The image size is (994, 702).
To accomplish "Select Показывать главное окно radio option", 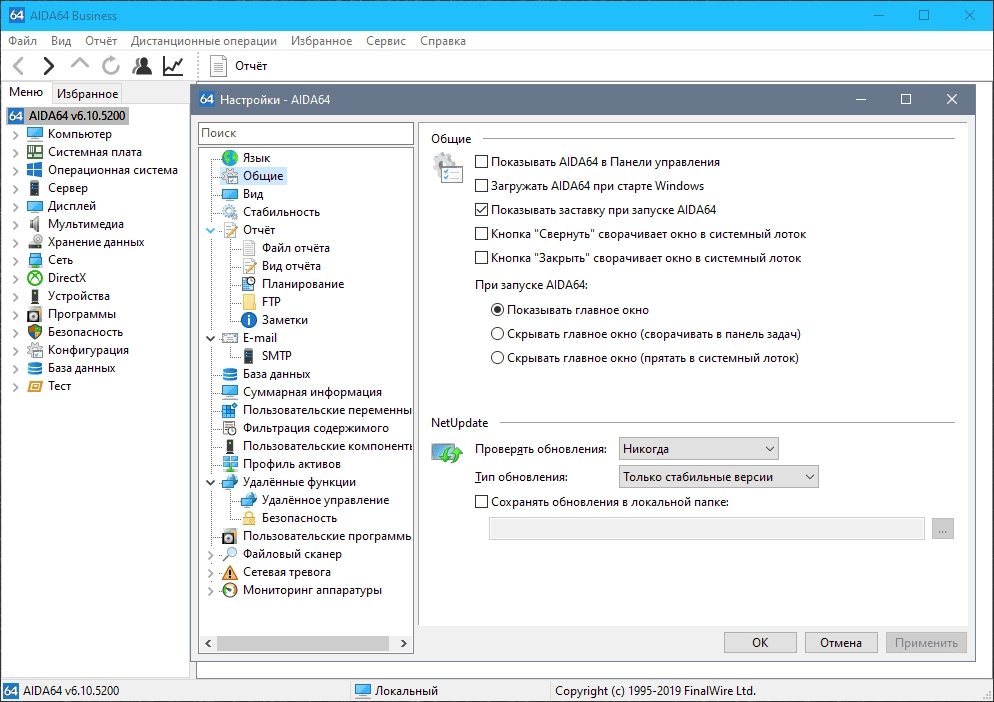I will (x=498, y=310).
